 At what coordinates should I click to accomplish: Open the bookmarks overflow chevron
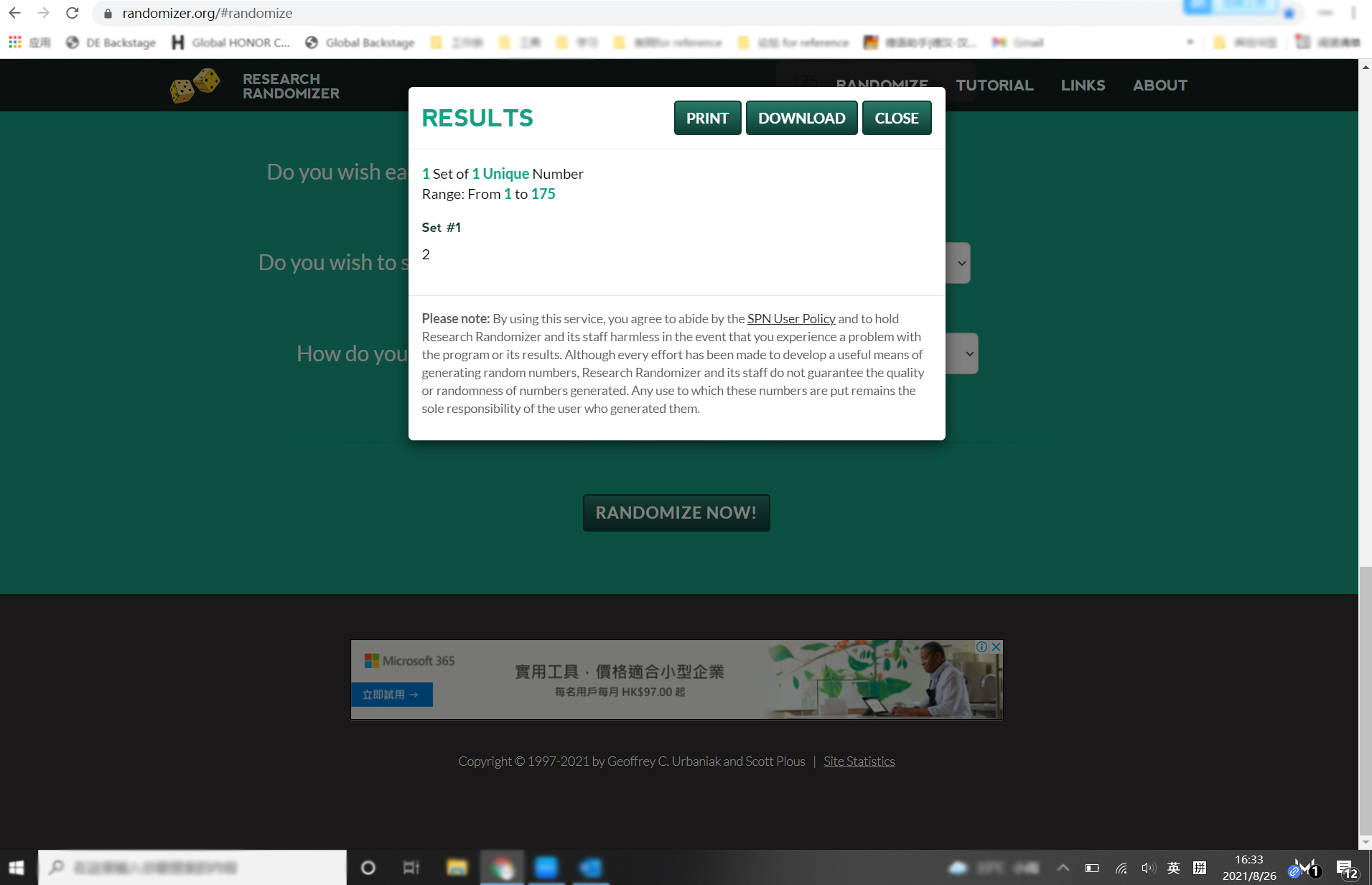pyautogui.click(x=1190, y=42)
